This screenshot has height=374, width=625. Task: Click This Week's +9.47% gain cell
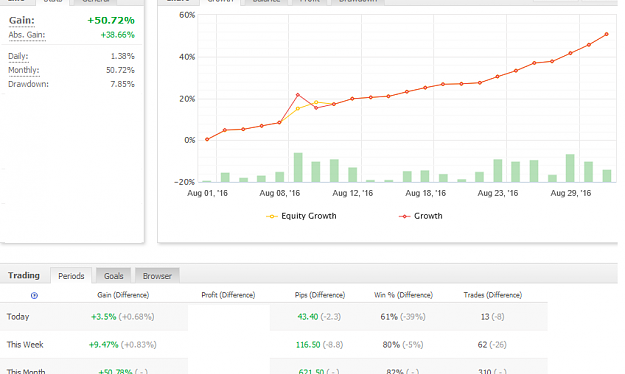pyautogui.click(x=122, y=345)
